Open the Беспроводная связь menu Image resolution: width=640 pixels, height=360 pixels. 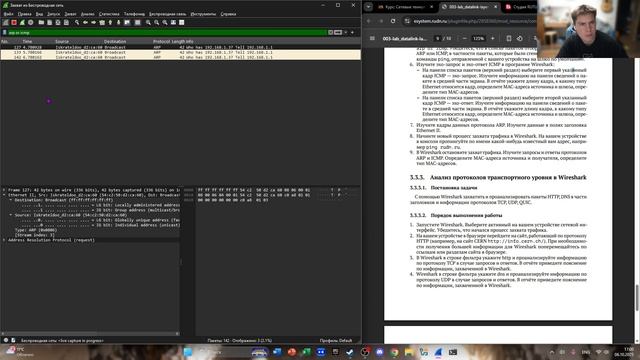tap(167, 14)
